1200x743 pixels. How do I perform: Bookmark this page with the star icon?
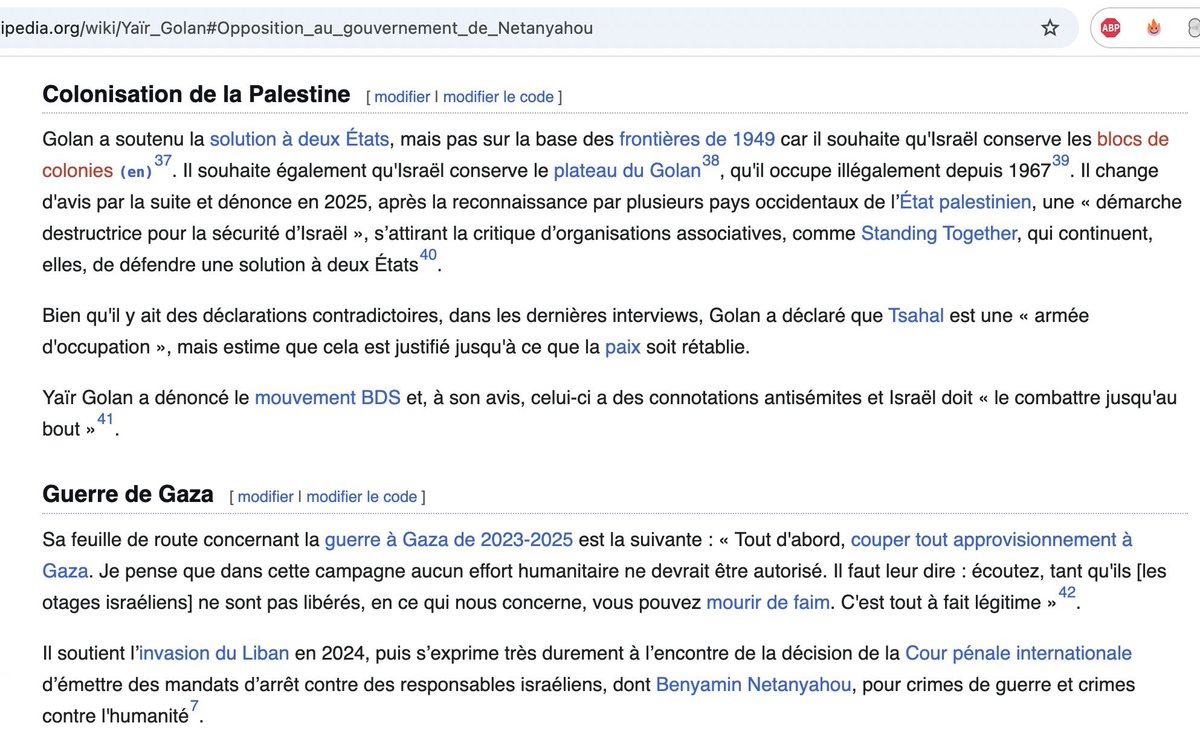tap(1049, 28)
